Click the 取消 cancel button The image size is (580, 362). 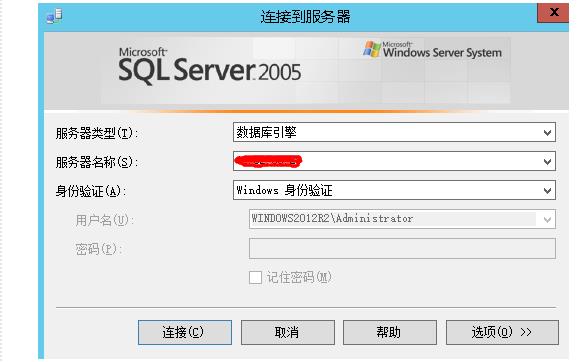[x=287, y=332]
